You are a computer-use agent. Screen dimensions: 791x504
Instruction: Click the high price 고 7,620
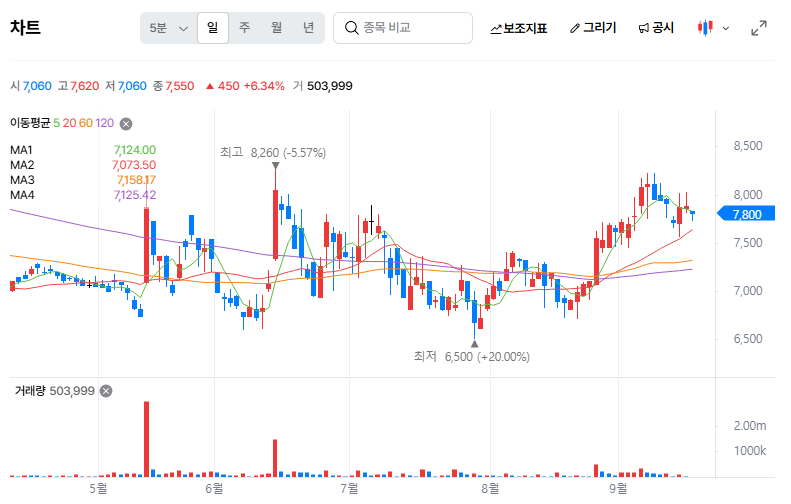[x=78, y=86]
